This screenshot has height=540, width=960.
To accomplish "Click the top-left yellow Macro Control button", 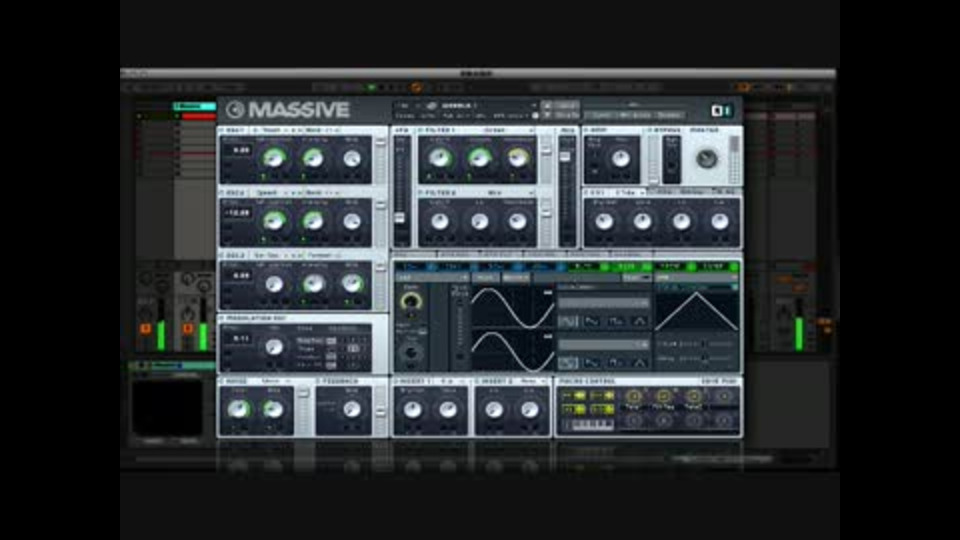I will click(574, 396).
